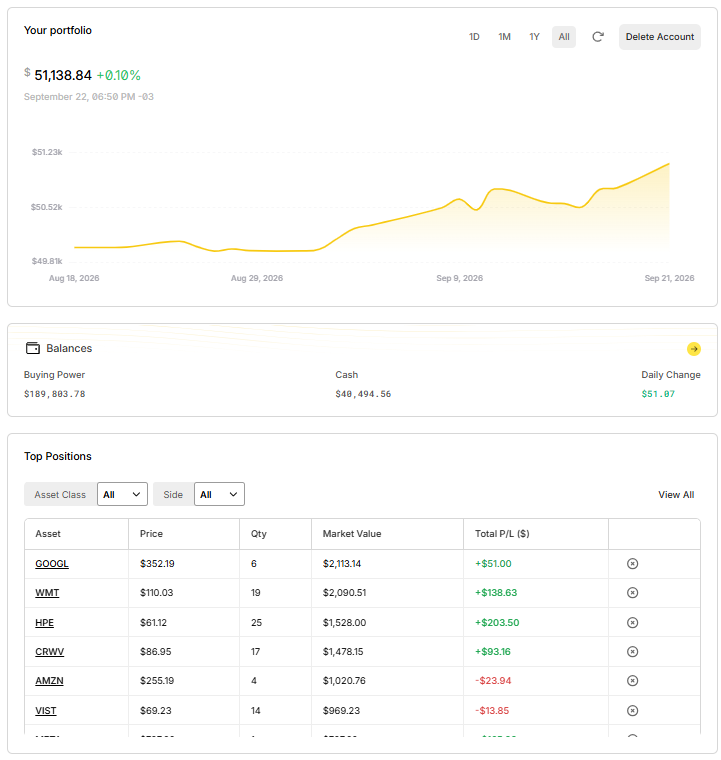
Task: Close the GOOGL position
Action: (632, 563)
